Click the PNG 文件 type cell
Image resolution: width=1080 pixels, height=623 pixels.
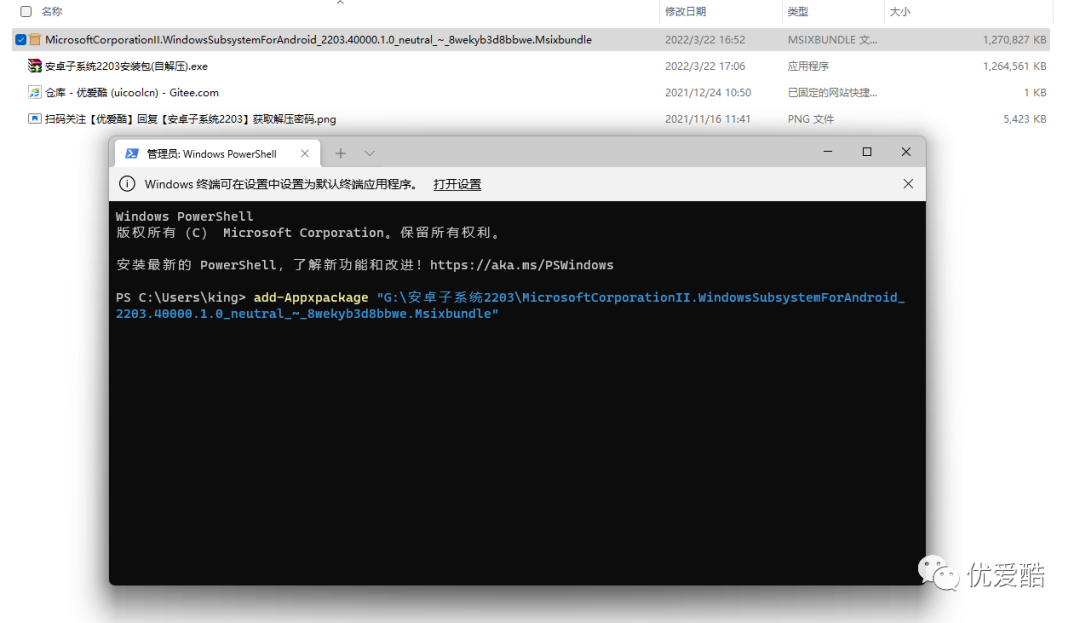pos(810,119)
